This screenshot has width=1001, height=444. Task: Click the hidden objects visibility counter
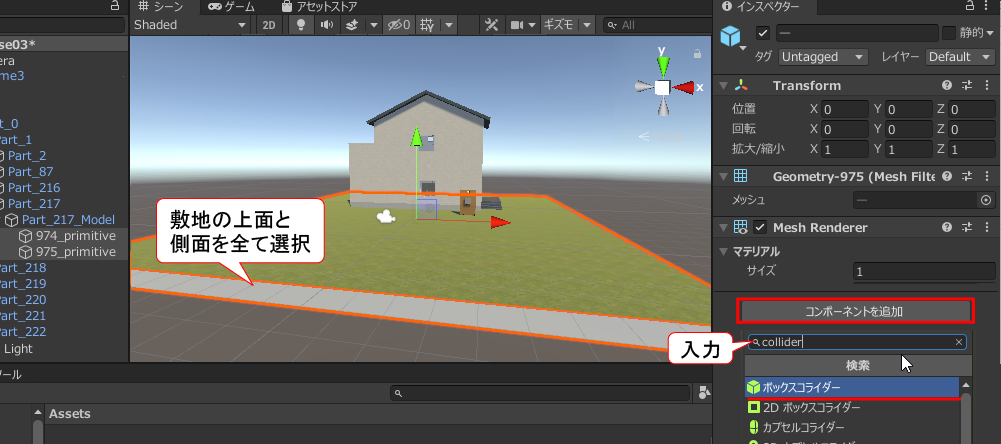[399, 25]
